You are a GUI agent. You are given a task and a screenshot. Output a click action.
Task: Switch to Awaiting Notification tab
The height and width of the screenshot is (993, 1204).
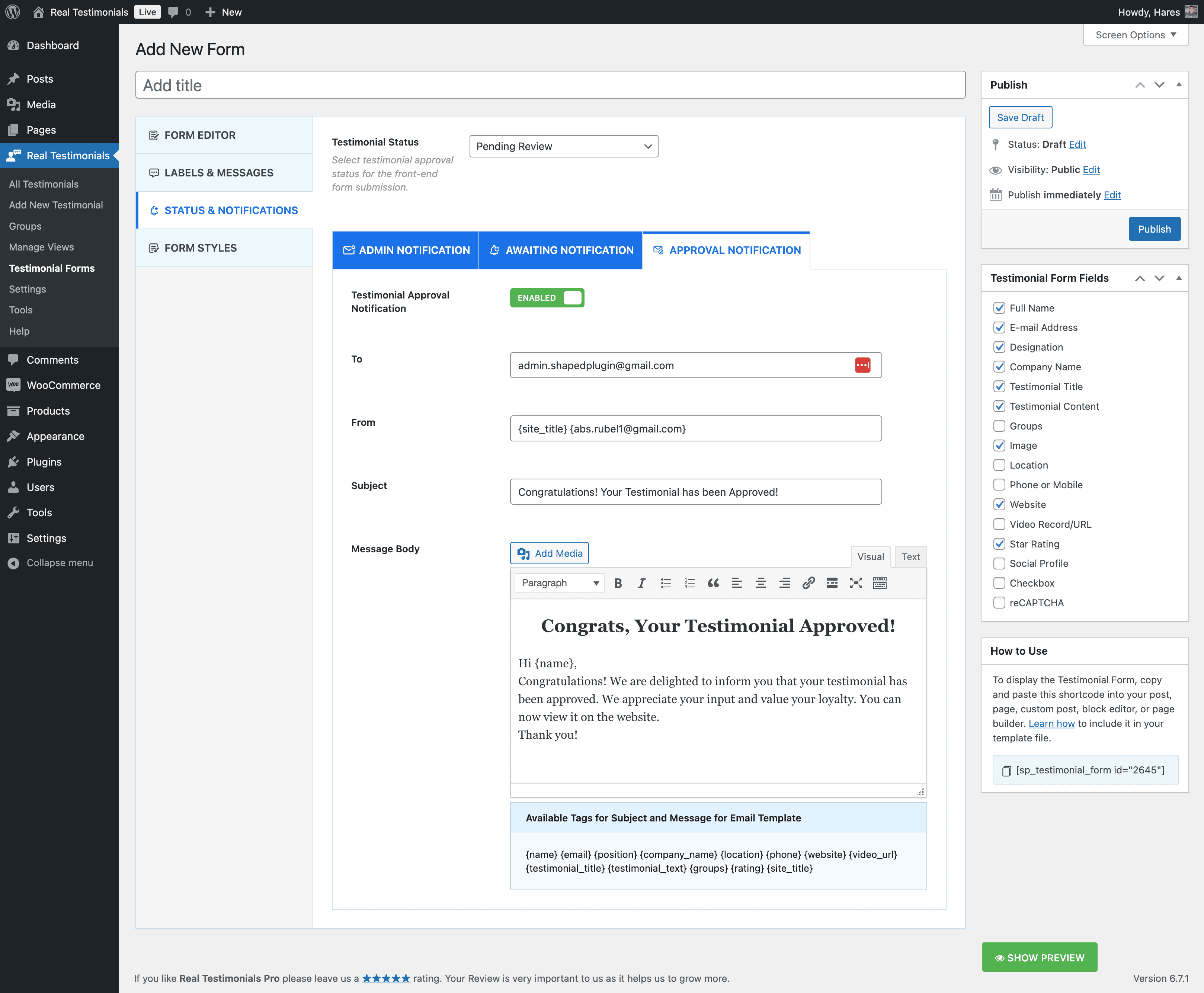[x=561, y=250]
